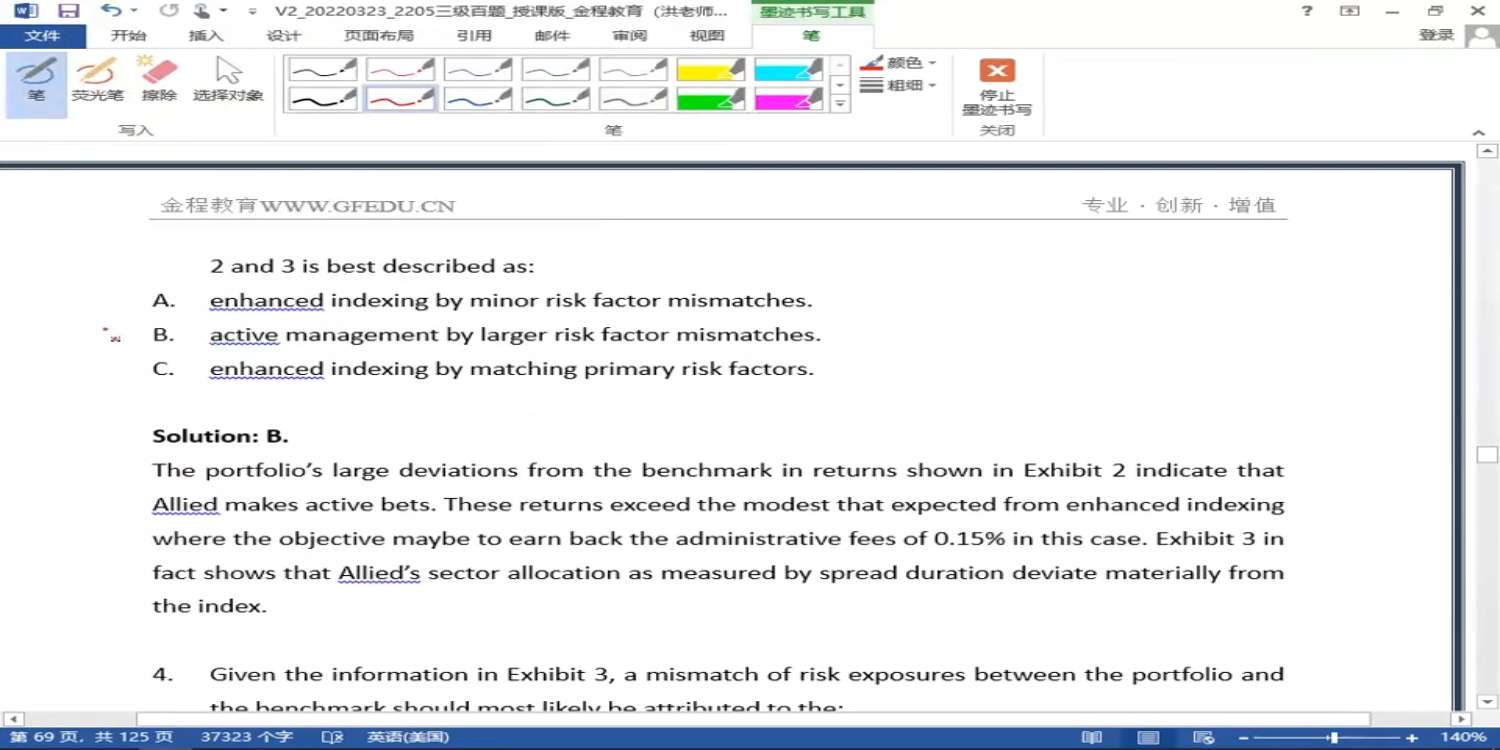Switch to Read Mode view in the status bar
This screenshot has width=1500, height=750.
pos(1092,737)
